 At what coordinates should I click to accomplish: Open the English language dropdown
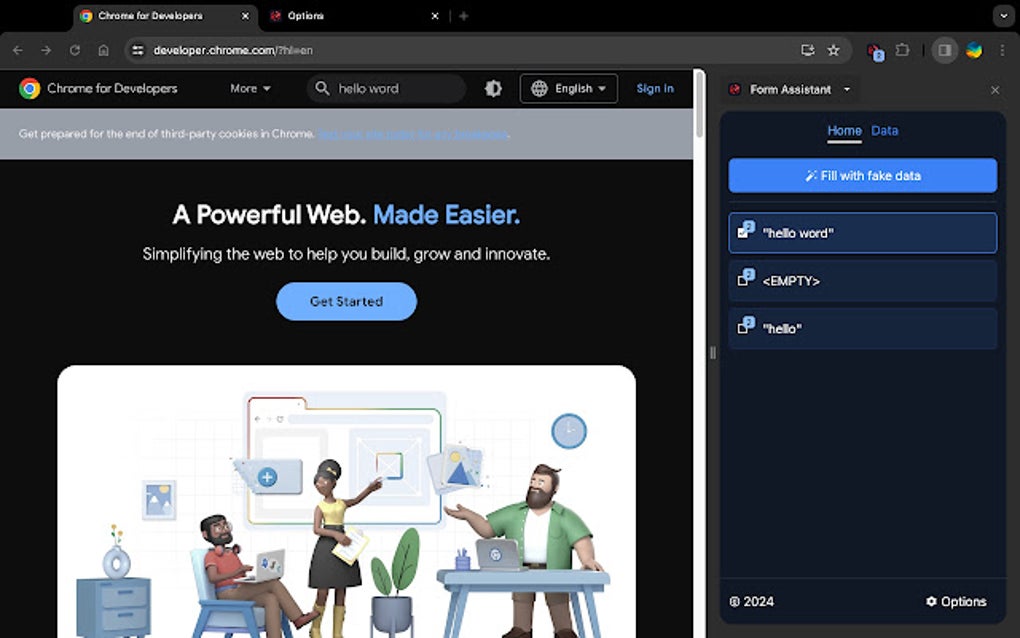[568, 89]
